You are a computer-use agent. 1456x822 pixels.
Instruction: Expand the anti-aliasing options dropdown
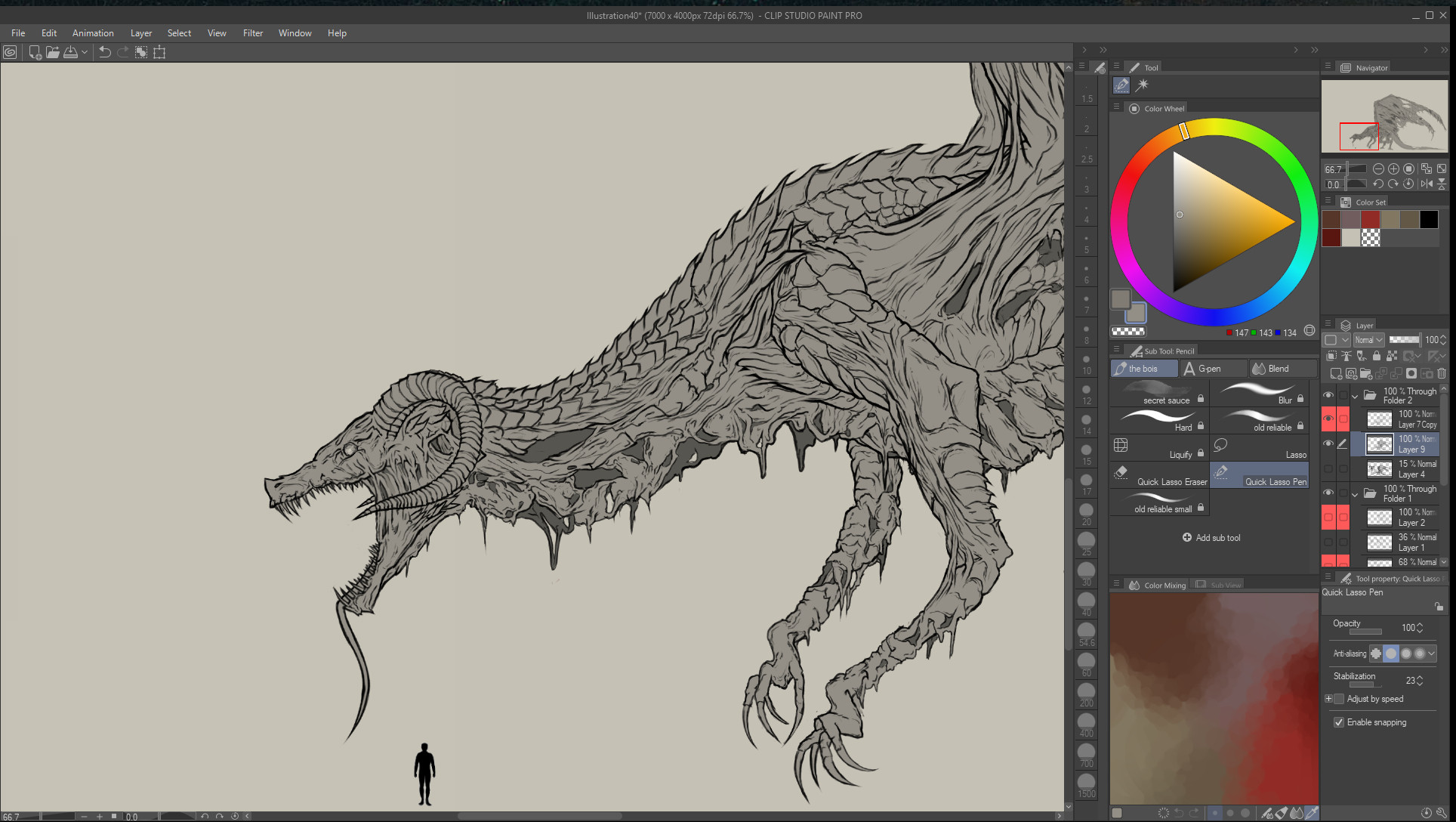click(x=1431, y=654)
